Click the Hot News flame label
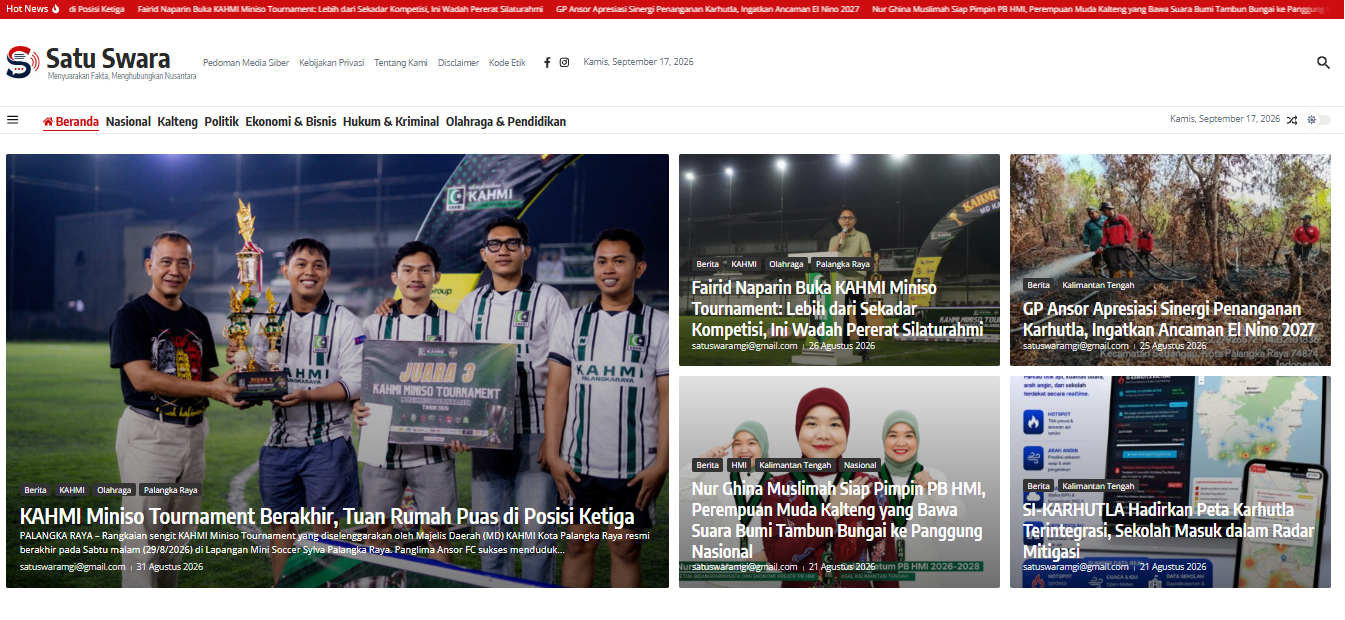This screenshot has width=1345, height=620. [x=33, y=9]
